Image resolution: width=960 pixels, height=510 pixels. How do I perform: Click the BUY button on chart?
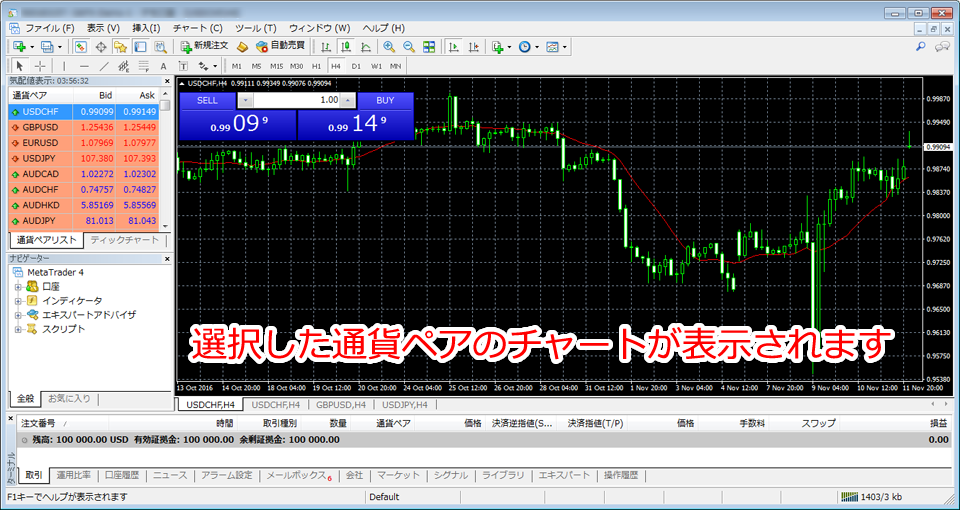click(x=385, y=100)
